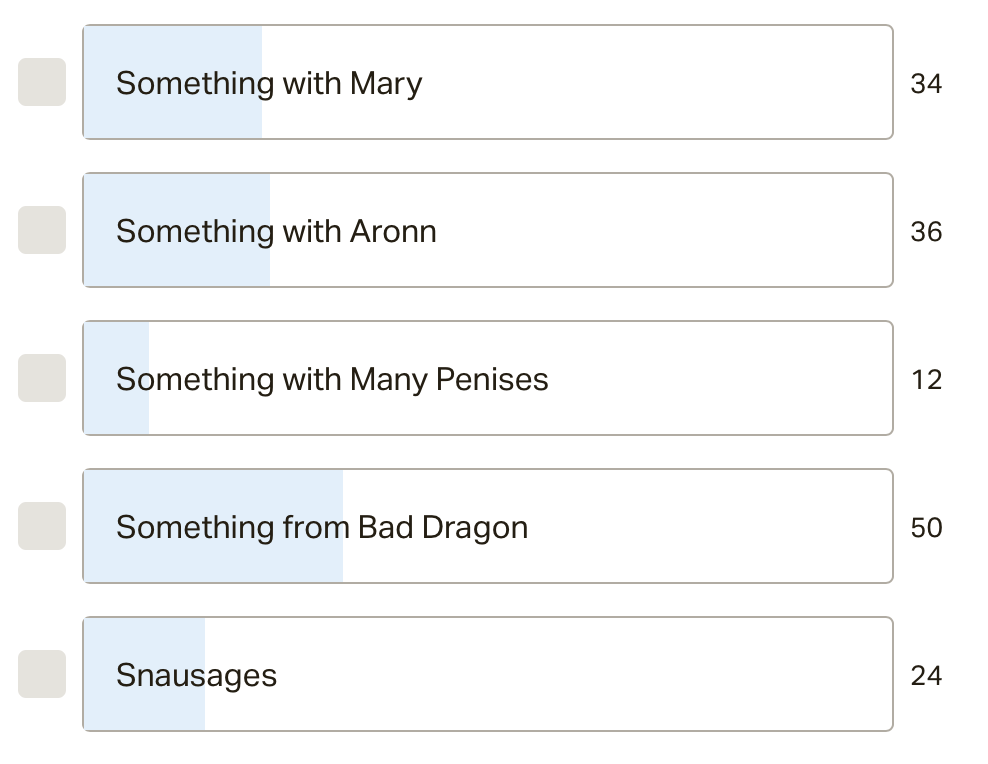Click the 24 vote count beside Snausages
988x764 pixels.
tap(926, 676)
